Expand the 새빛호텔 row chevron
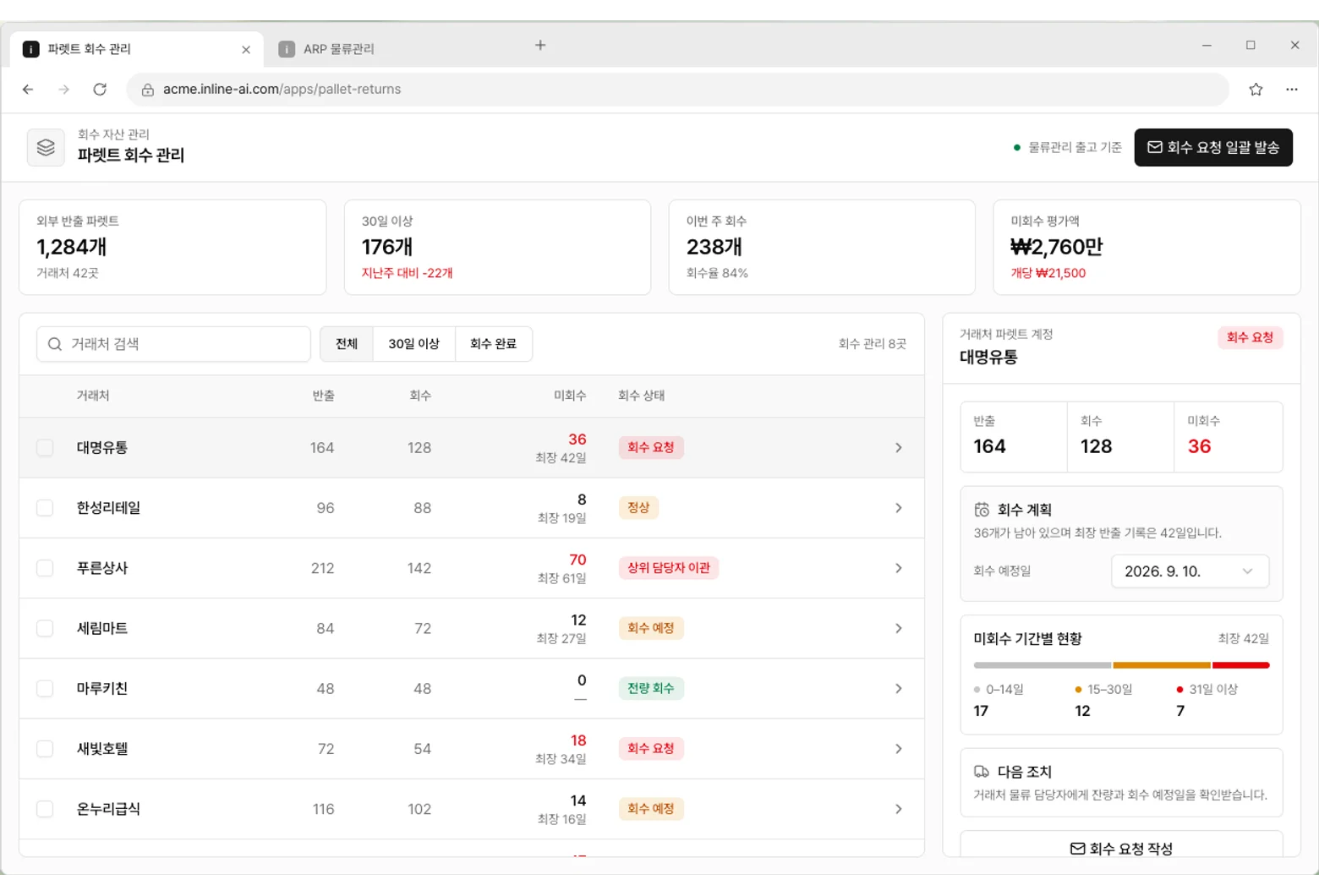Viewport: 1319px width, 896px height. tap(898, 749)
